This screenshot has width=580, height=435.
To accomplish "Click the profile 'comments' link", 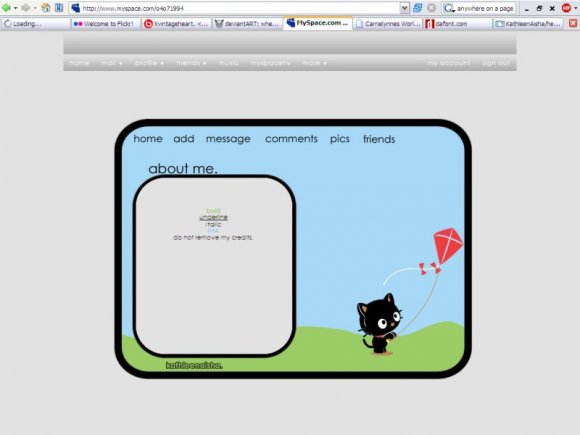I will pos(291,139).
